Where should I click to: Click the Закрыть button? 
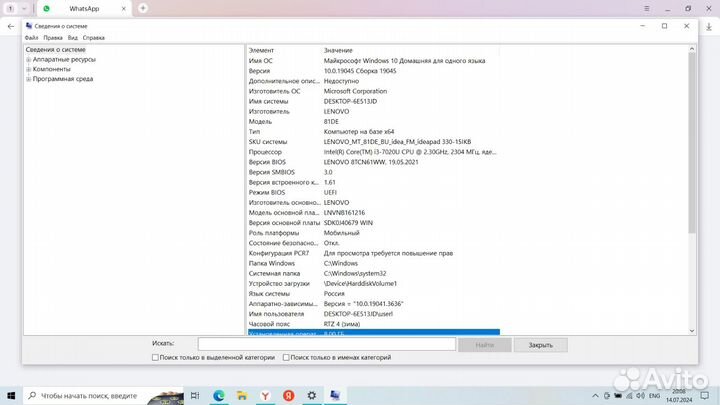[x=540, y=345]
